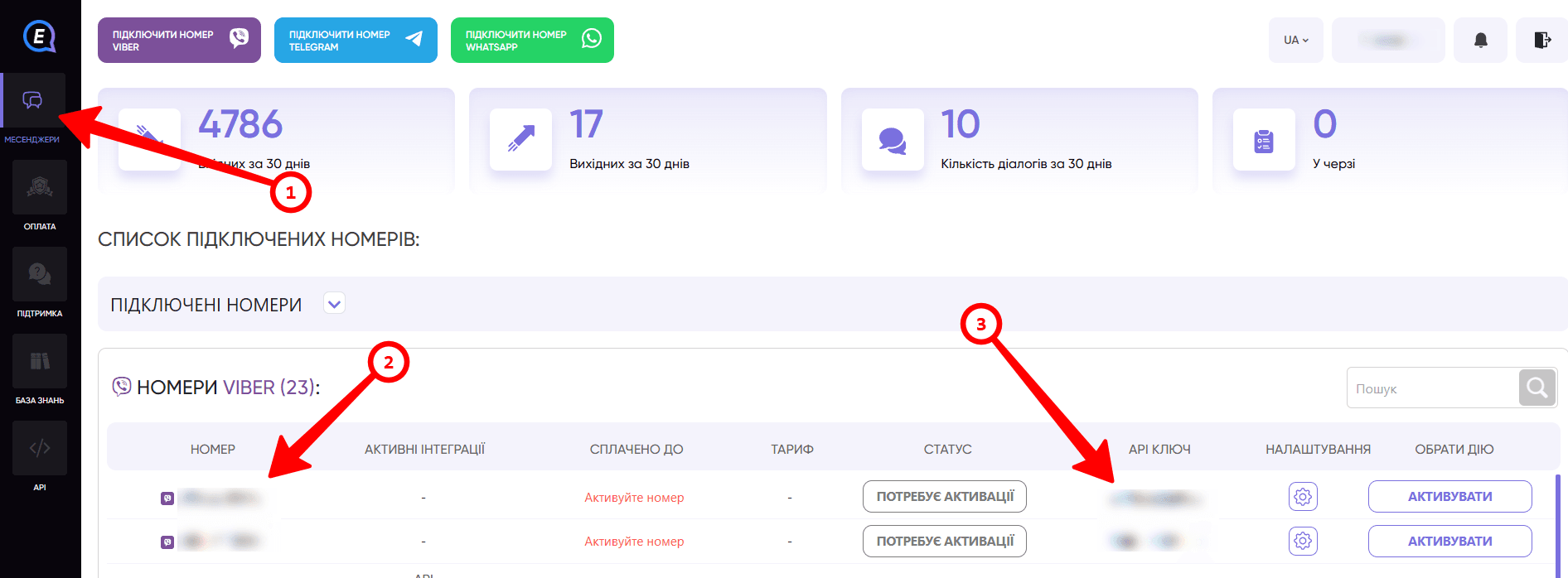Image resolution: width=1568 pixels, height=578 pixels.
Task: Click second row Потребує активації status
Action: point(945,542)
